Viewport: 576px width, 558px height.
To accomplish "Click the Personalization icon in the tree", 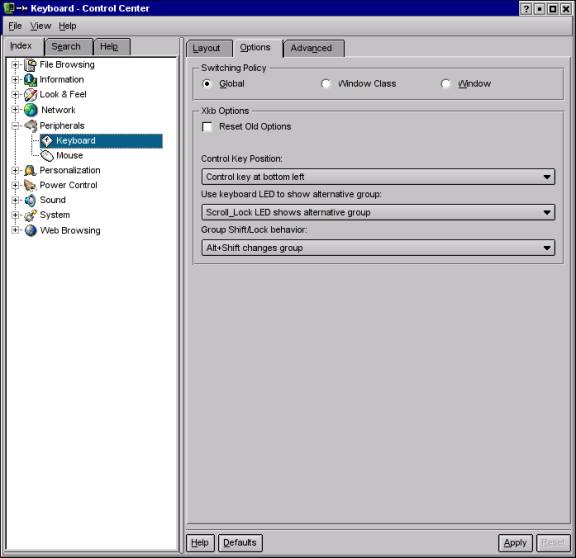I will 30,170.
